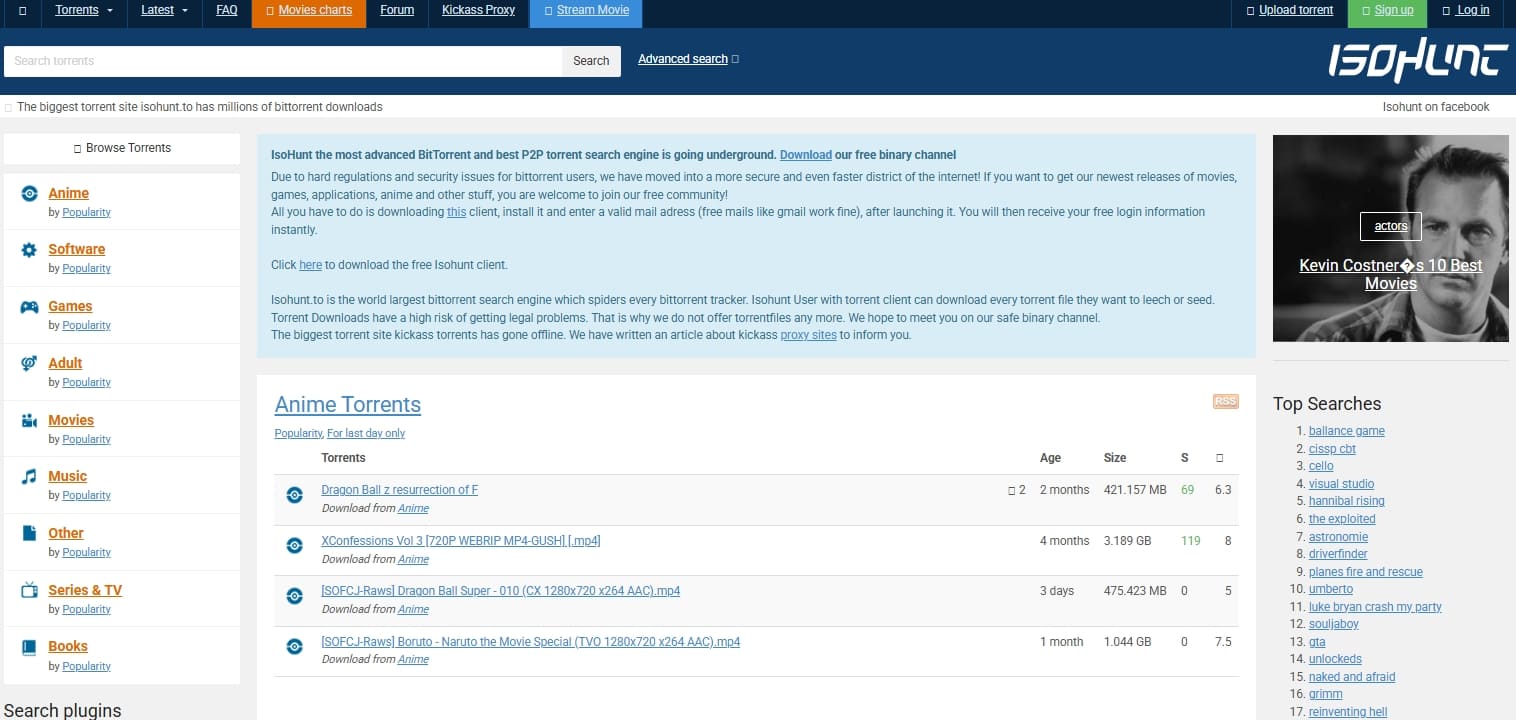Open the Music category link
This screenshot has width=1516, height=720.
point(68,476)
